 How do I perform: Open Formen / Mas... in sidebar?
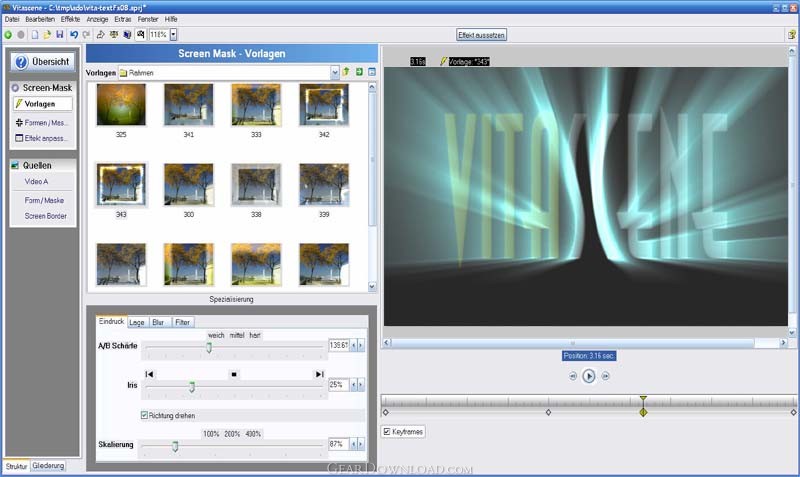click(43, 122)
